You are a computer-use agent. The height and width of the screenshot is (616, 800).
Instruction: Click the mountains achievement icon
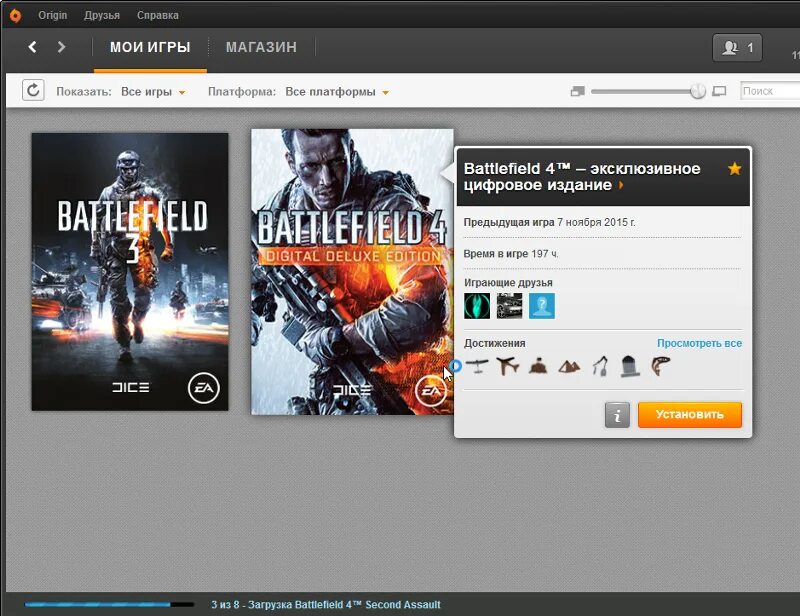click(x=569, y=366)
